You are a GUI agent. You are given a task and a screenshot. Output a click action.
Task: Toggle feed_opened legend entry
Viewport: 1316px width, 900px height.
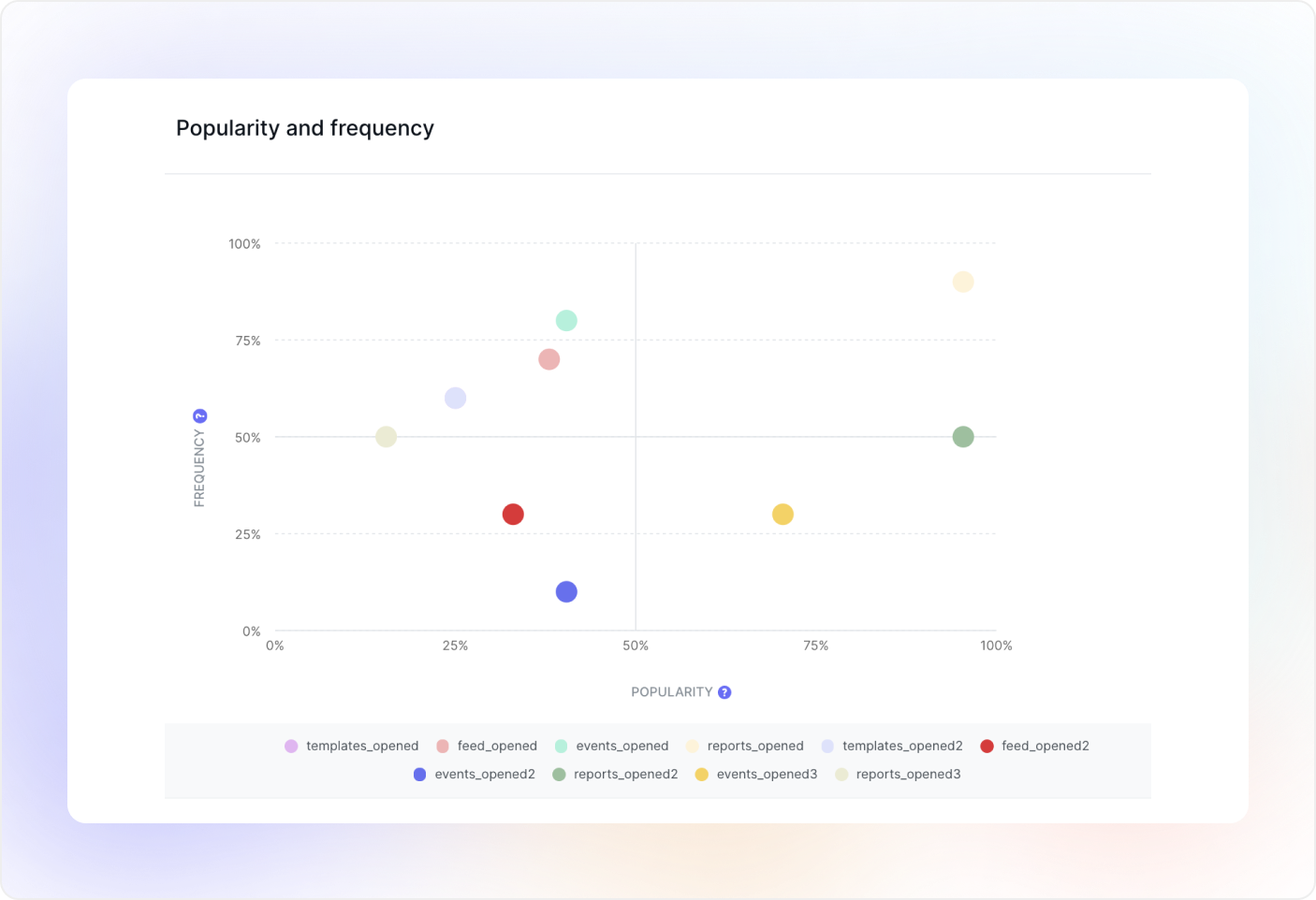pyautogui.click(x=487, y=746)
